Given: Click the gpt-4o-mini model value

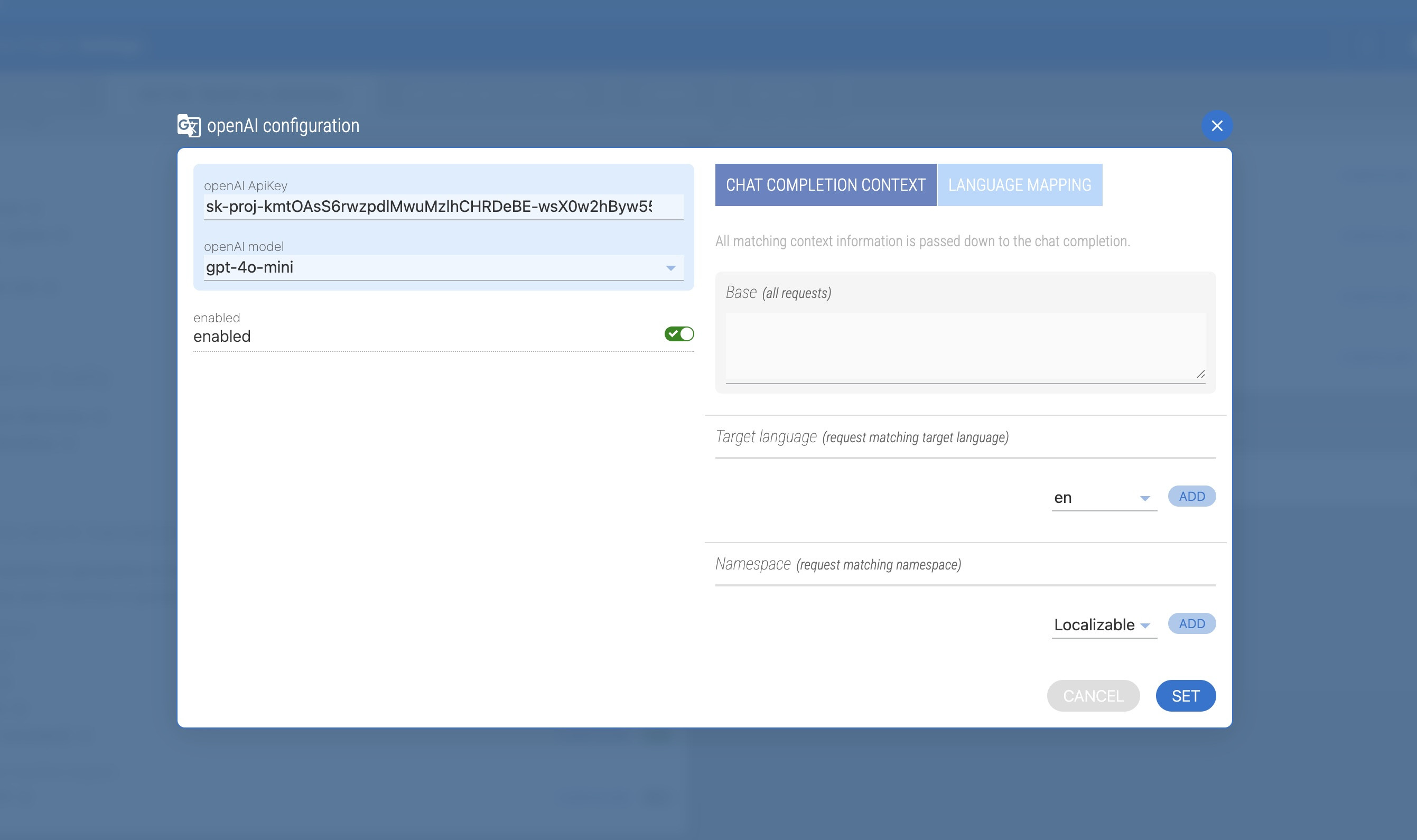Looking at the screenshot, I should [250, 267].
